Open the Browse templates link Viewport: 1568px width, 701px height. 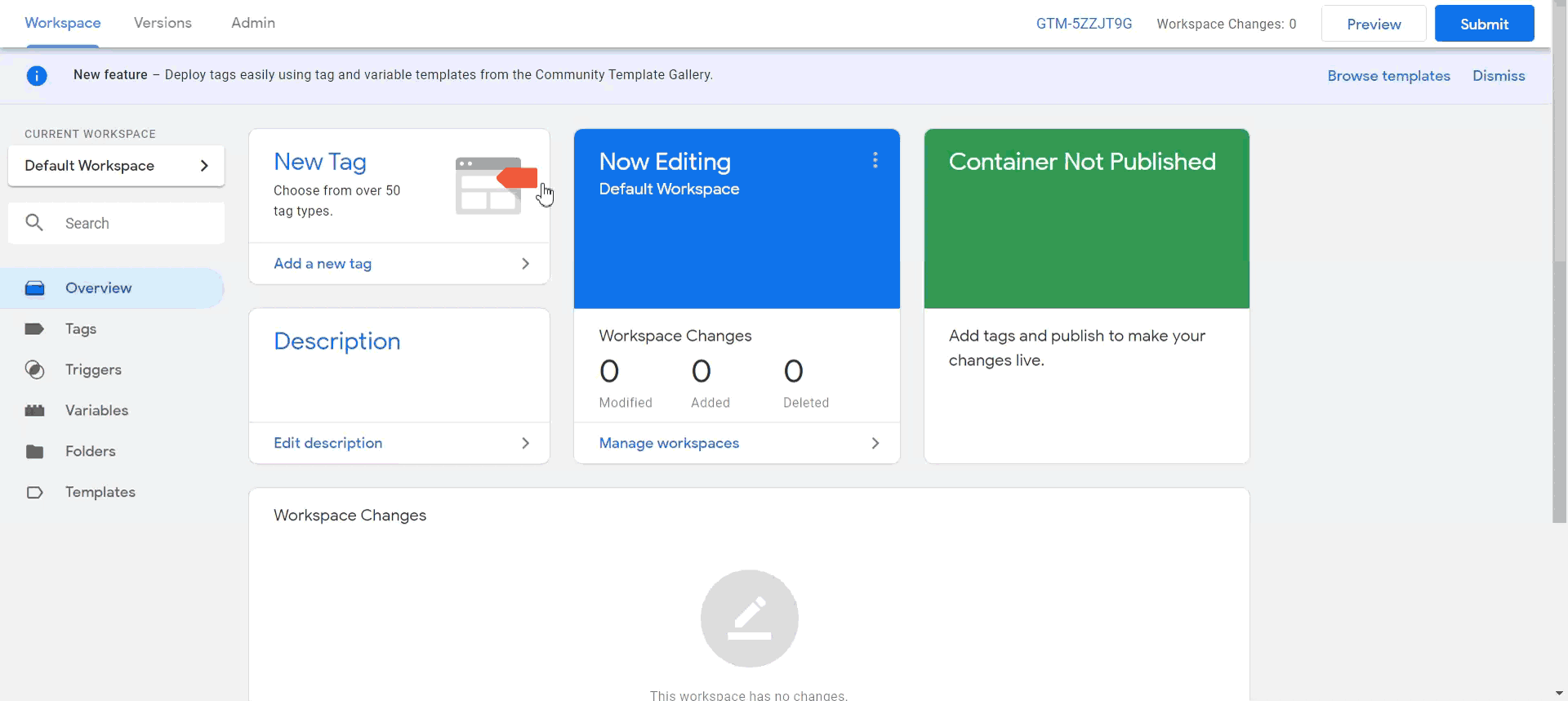(x=1388, y=76)
